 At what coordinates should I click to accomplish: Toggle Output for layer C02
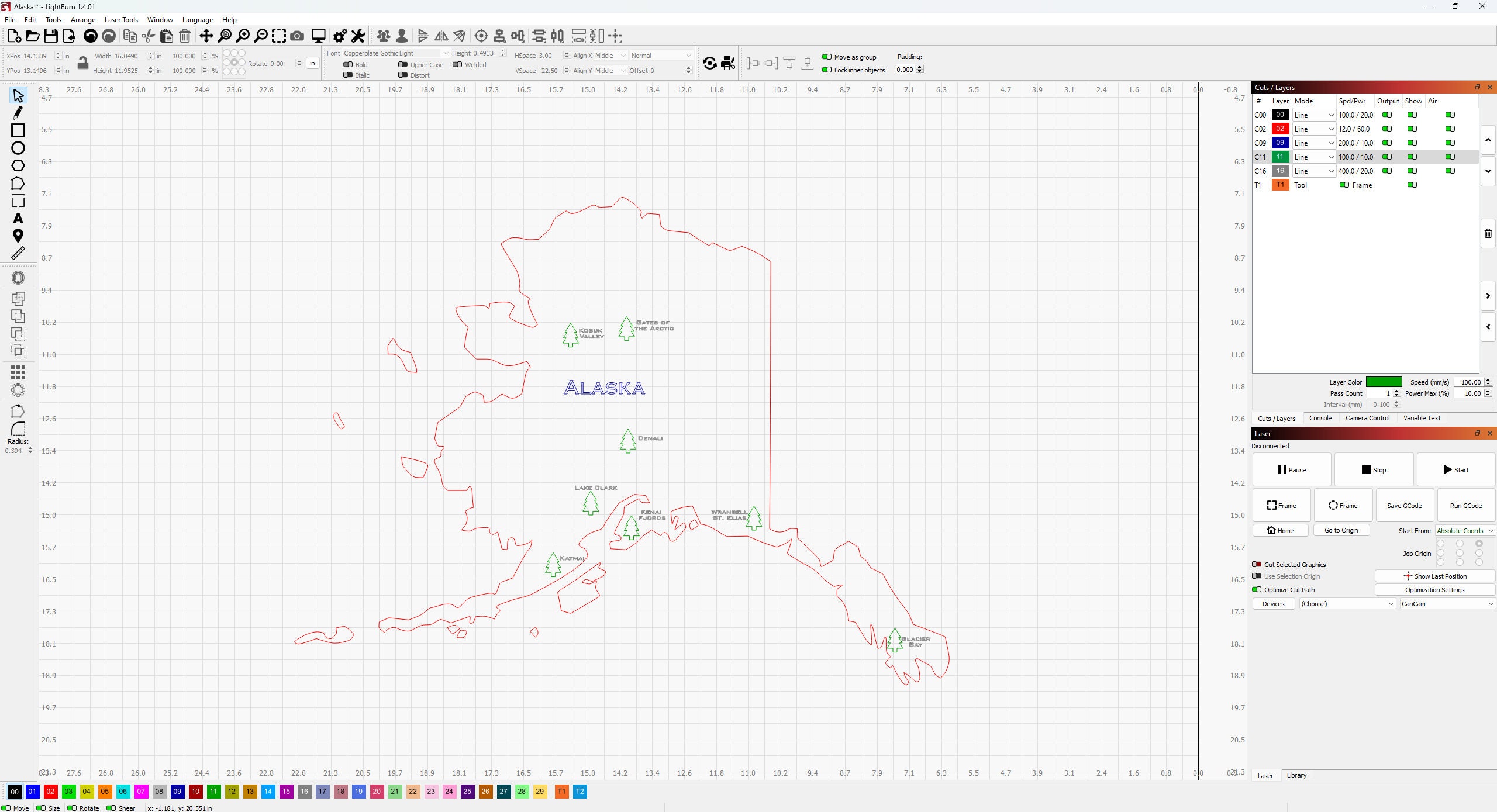click(1388, 129)
